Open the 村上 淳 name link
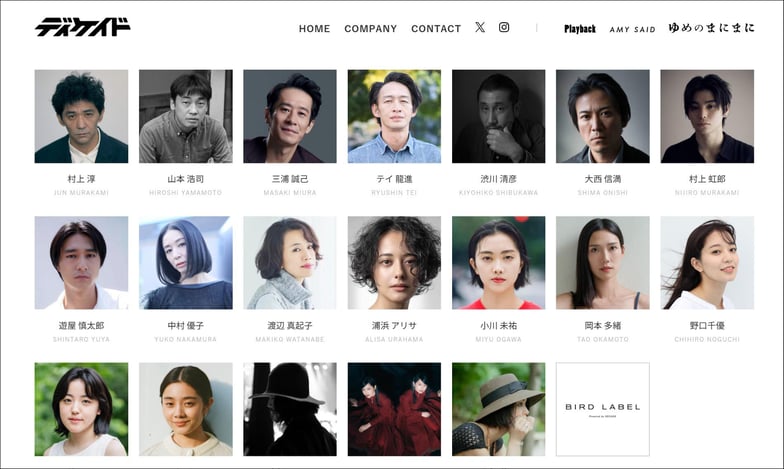Screen dimensions: 784x469 81,178
